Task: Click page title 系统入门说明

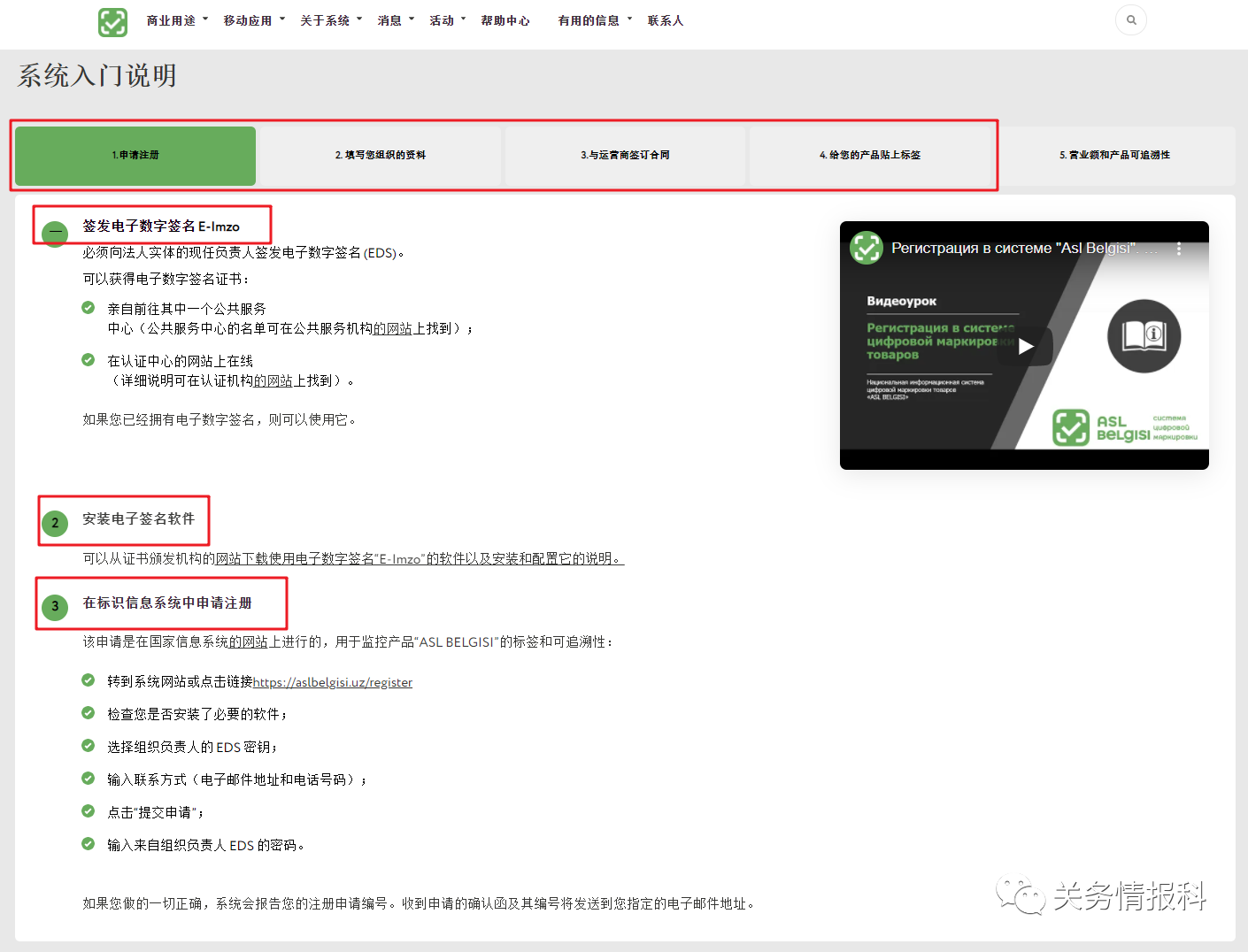Action: click(x=97, y=76)
